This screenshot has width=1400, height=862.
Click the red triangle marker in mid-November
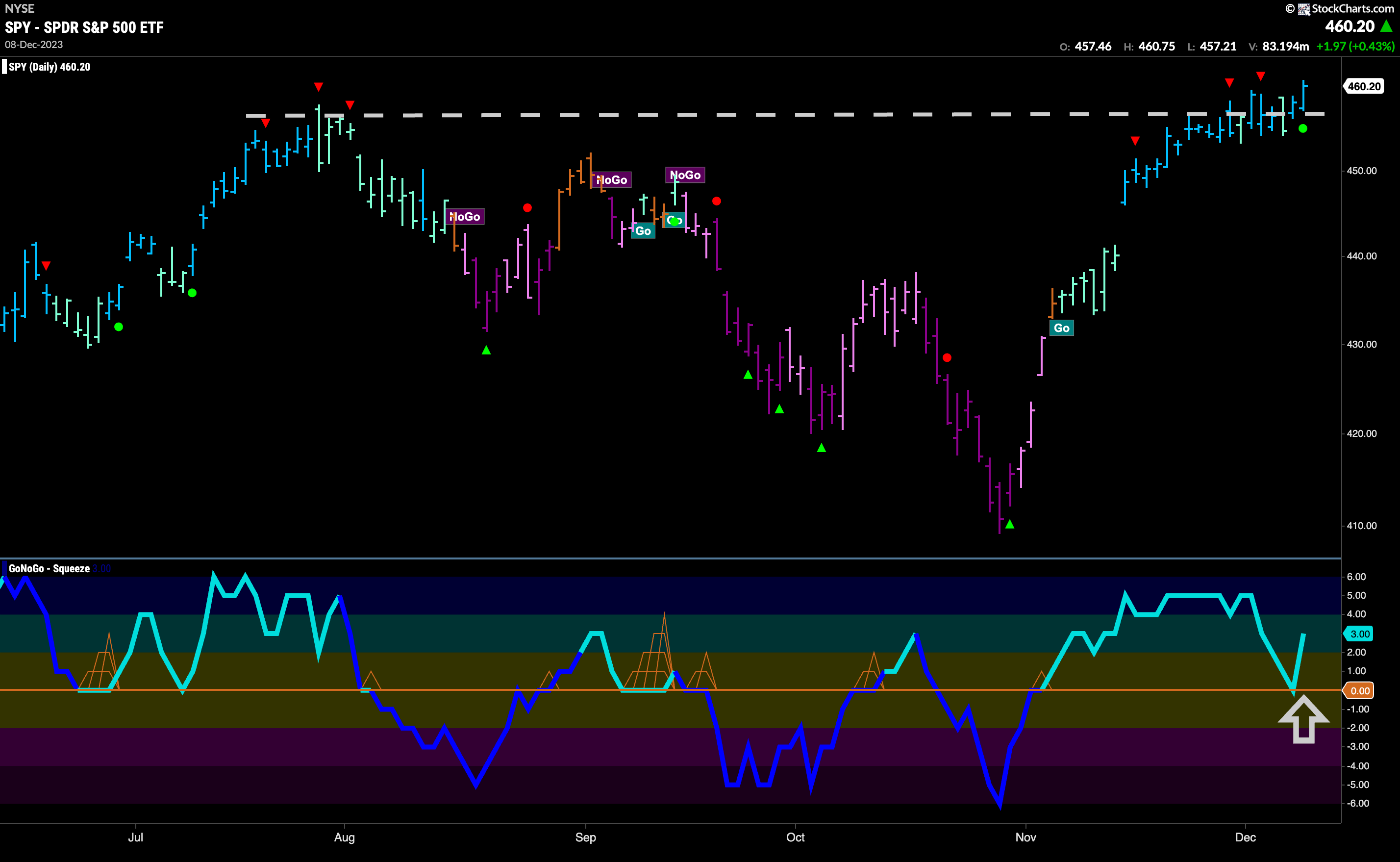pyautogui.click(x=1135, y=141)
